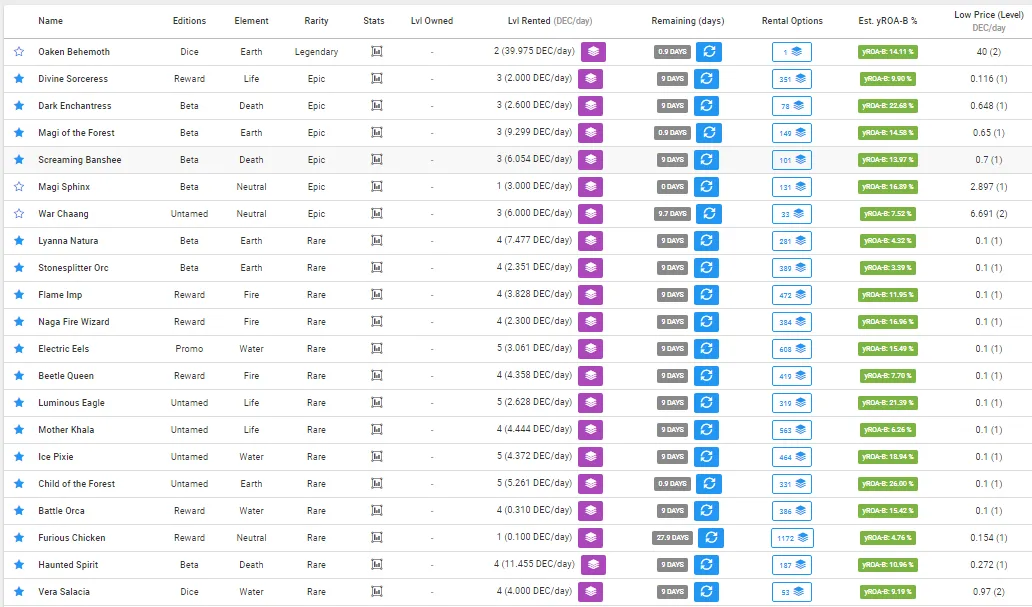Sort by Element column header
This screenshot has width=1032, height=607.
click(x=251, y=20)
